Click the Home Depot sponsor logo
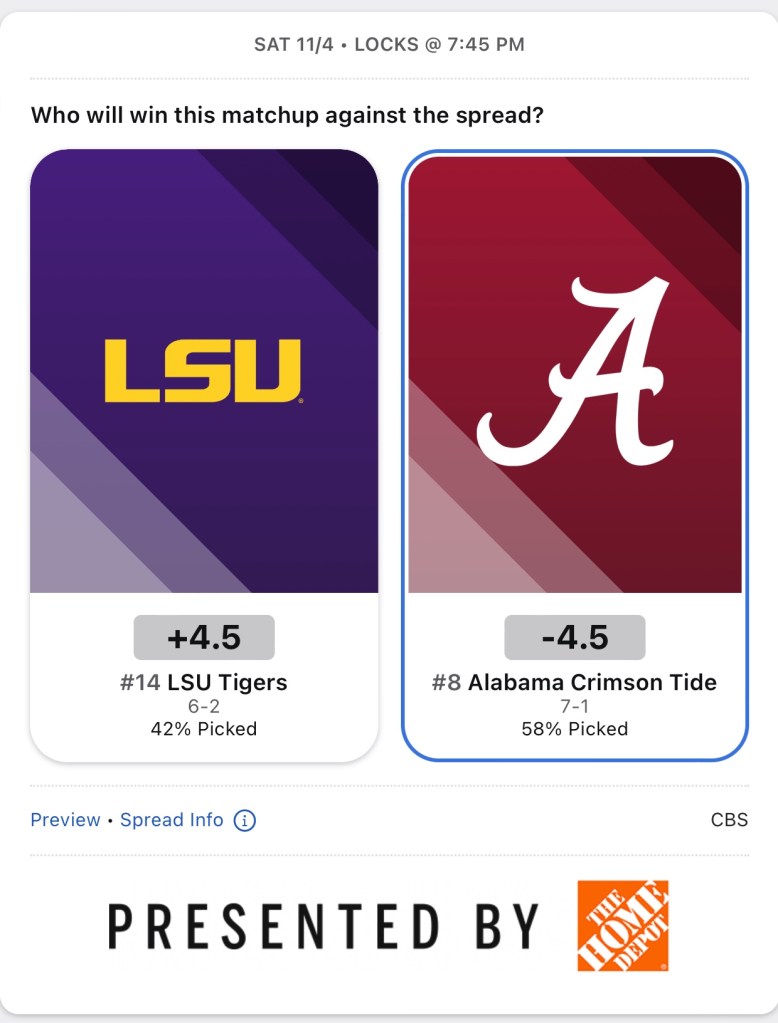The height and width of the screenshot is (1023, 778). coord(622,925)
